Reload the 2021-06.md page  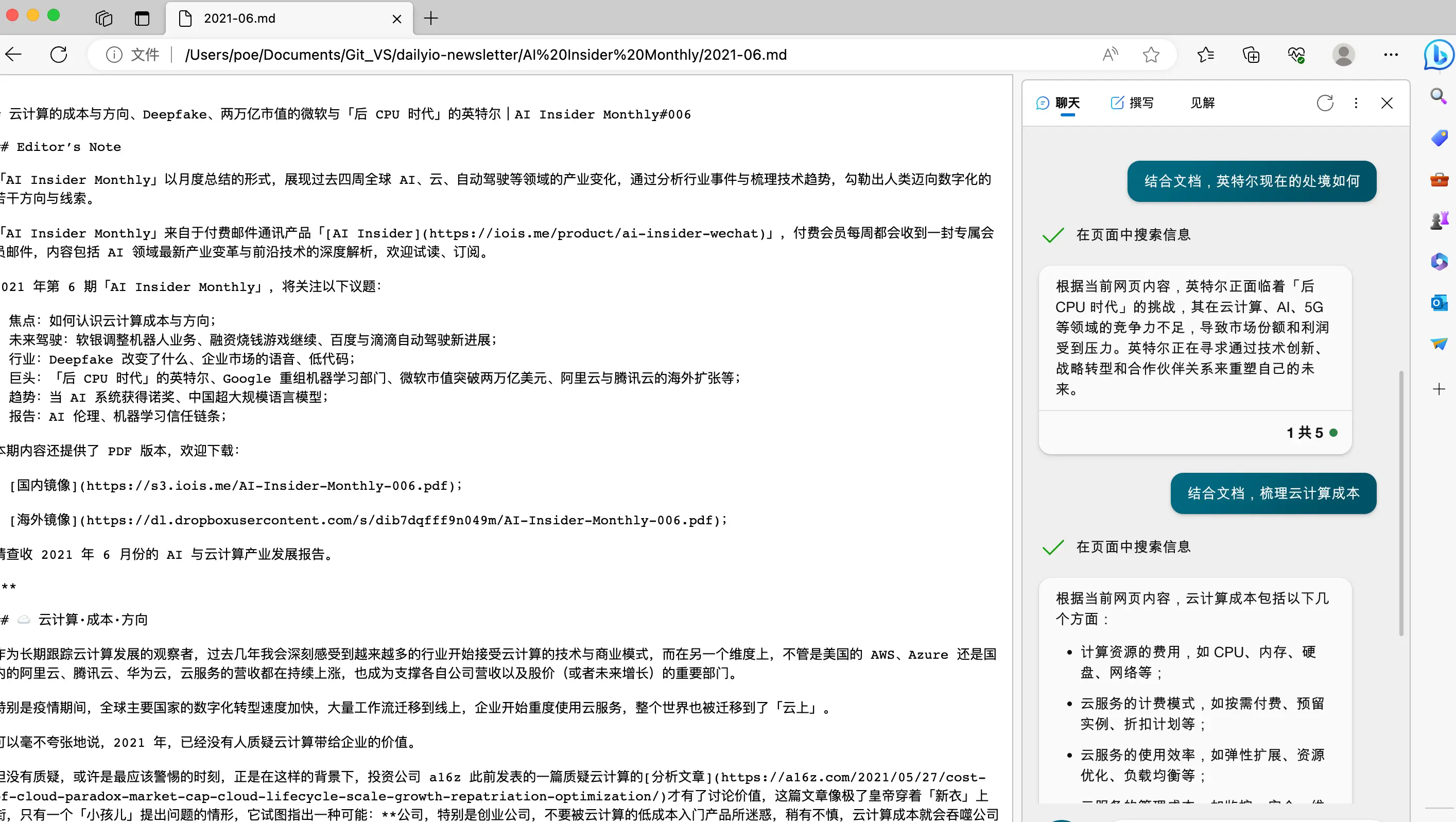[x=59, y=55]
